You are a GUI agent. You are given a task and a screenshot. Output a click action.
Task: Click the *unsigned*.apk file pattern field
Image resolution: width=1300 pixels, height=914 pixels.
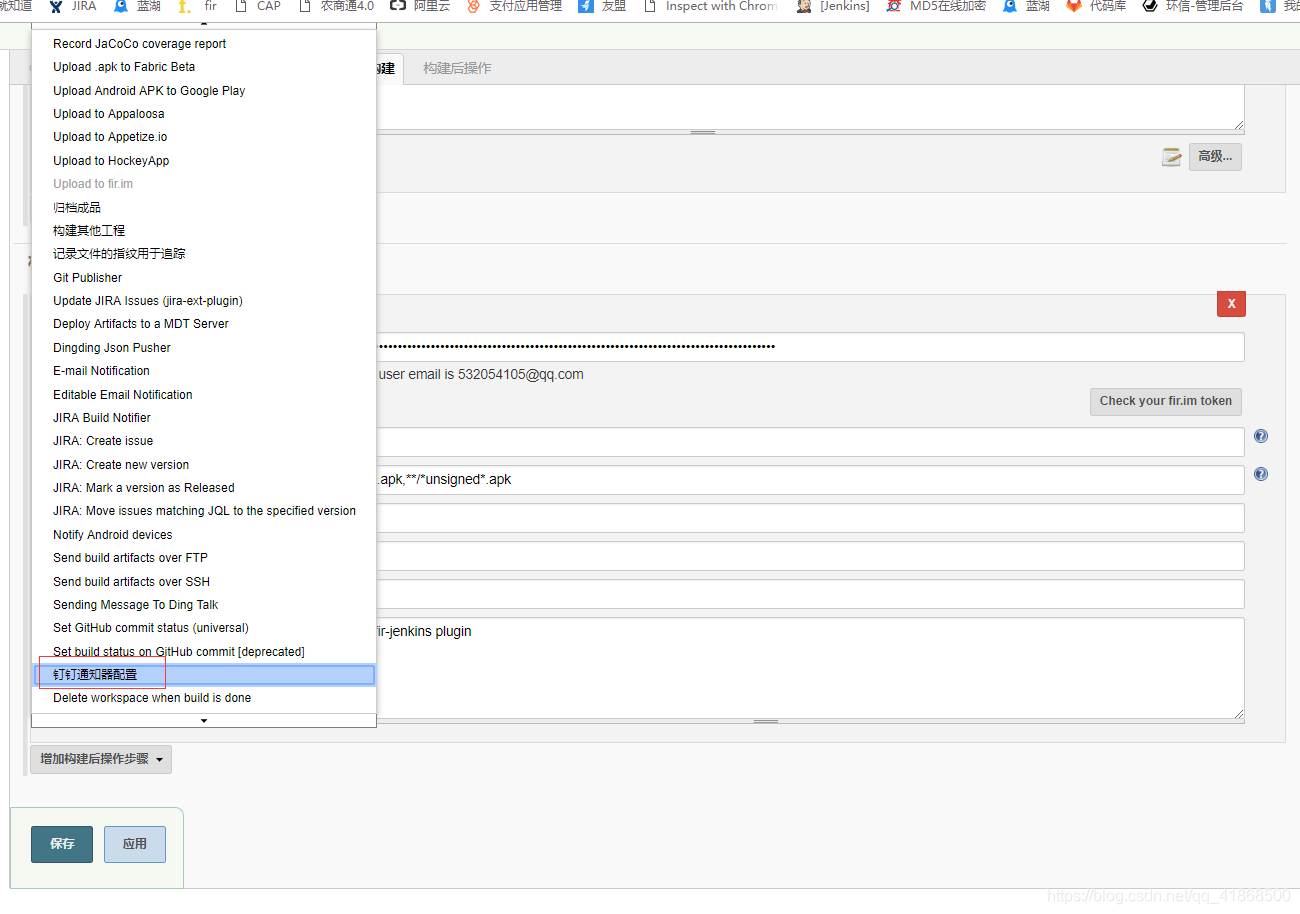(x=810, y=480)
